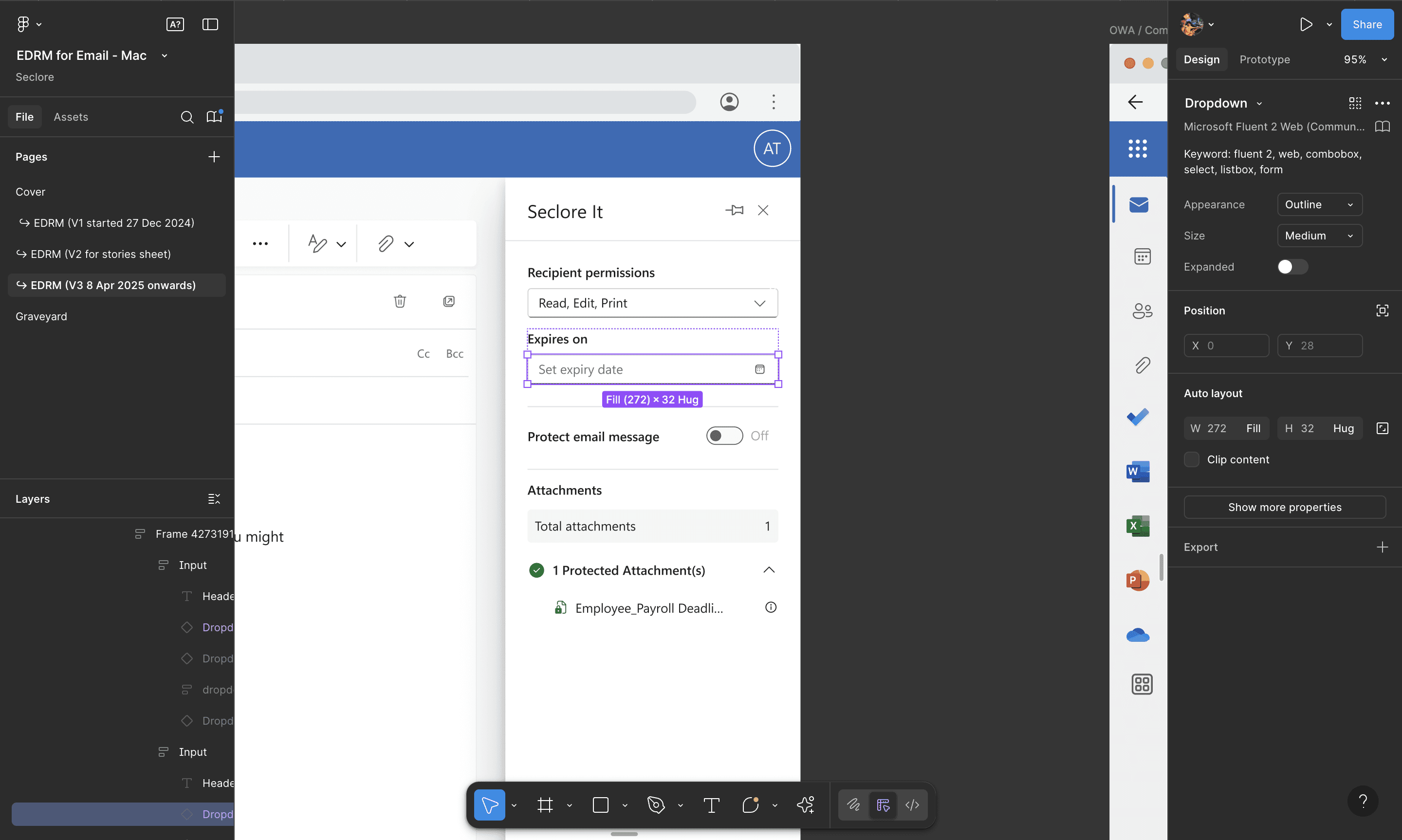Screen dimensions: 1402x840
Task: Open the Actions AI sparkle tool
Action: click(x=805, y=804)
